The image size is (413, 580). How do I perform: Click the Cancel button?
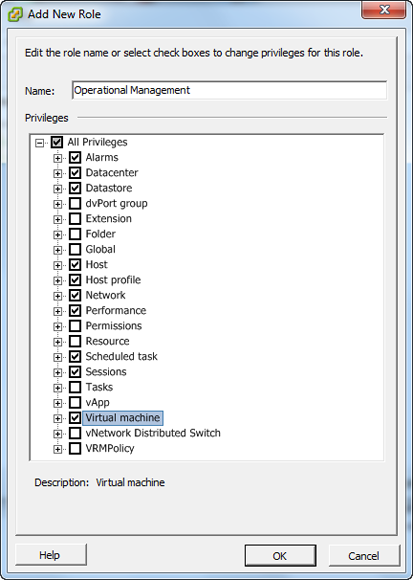pos(364,556)
